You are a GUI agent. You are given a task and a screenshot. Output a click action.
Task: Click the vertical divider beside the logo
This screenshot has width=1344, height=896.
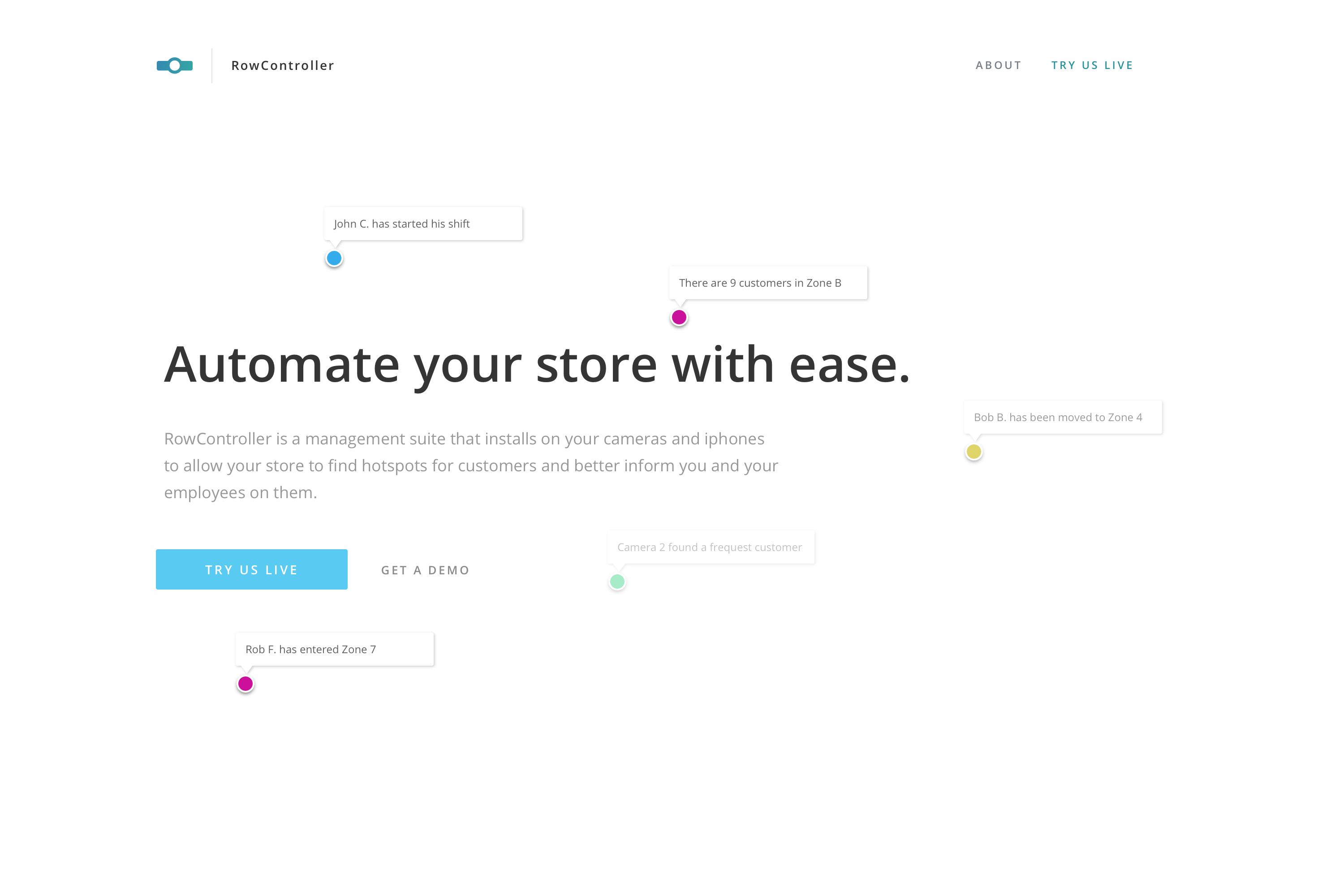click(x=212, y=66)
